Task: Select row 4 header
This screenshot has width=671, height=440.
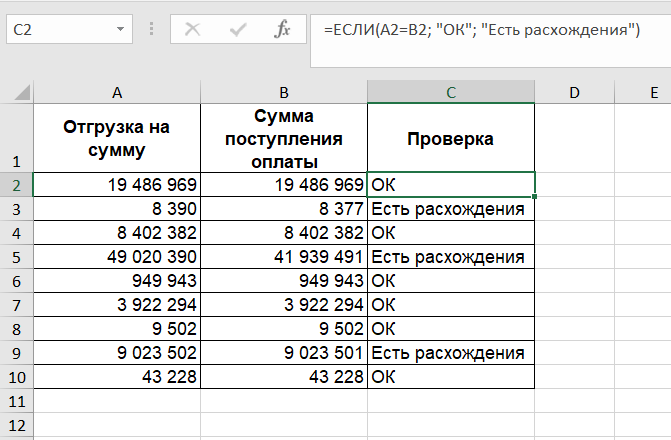Action: pos(16,233)
